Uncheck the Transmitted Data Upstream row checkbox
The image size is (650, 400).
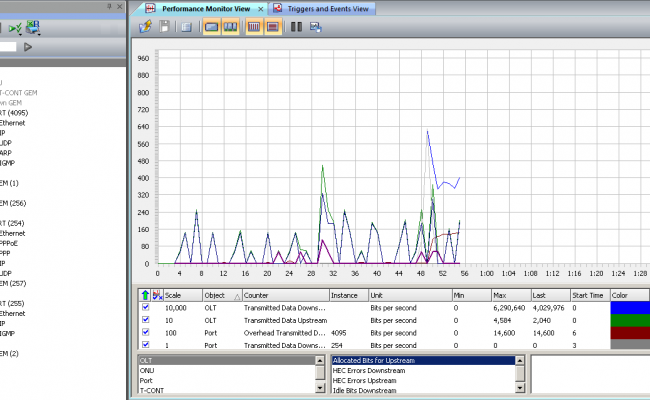[x=146, y=320]
